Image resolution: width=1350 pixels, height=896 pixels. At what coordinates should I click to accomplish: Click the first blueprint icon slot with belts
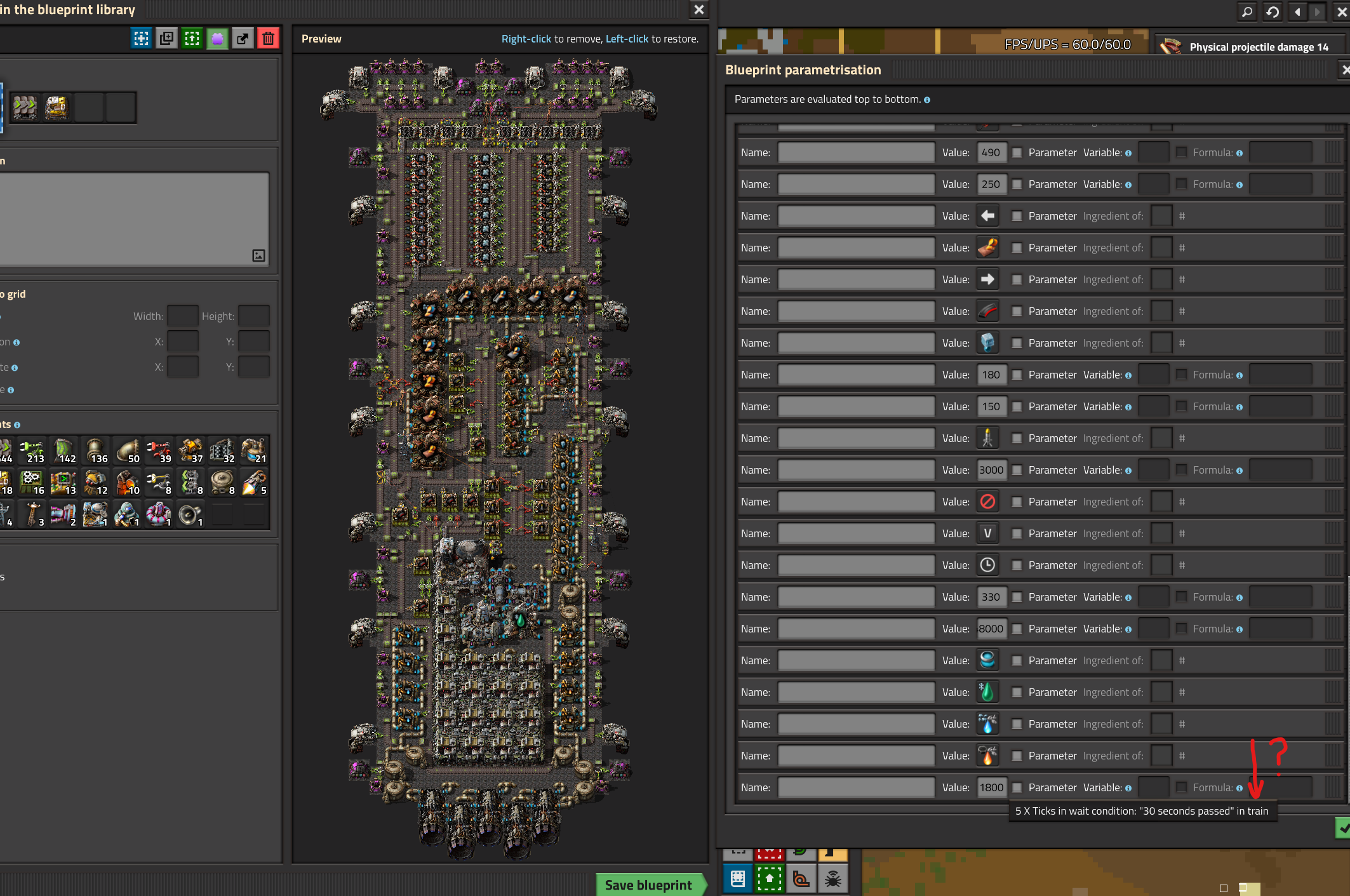[x=25, y=107]
